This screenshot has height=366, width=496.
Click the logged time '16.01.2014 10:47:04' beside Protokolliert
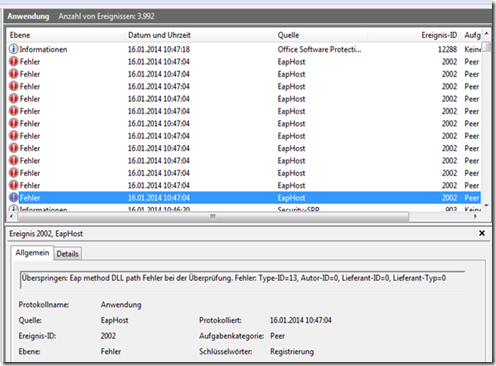[301, 320]
